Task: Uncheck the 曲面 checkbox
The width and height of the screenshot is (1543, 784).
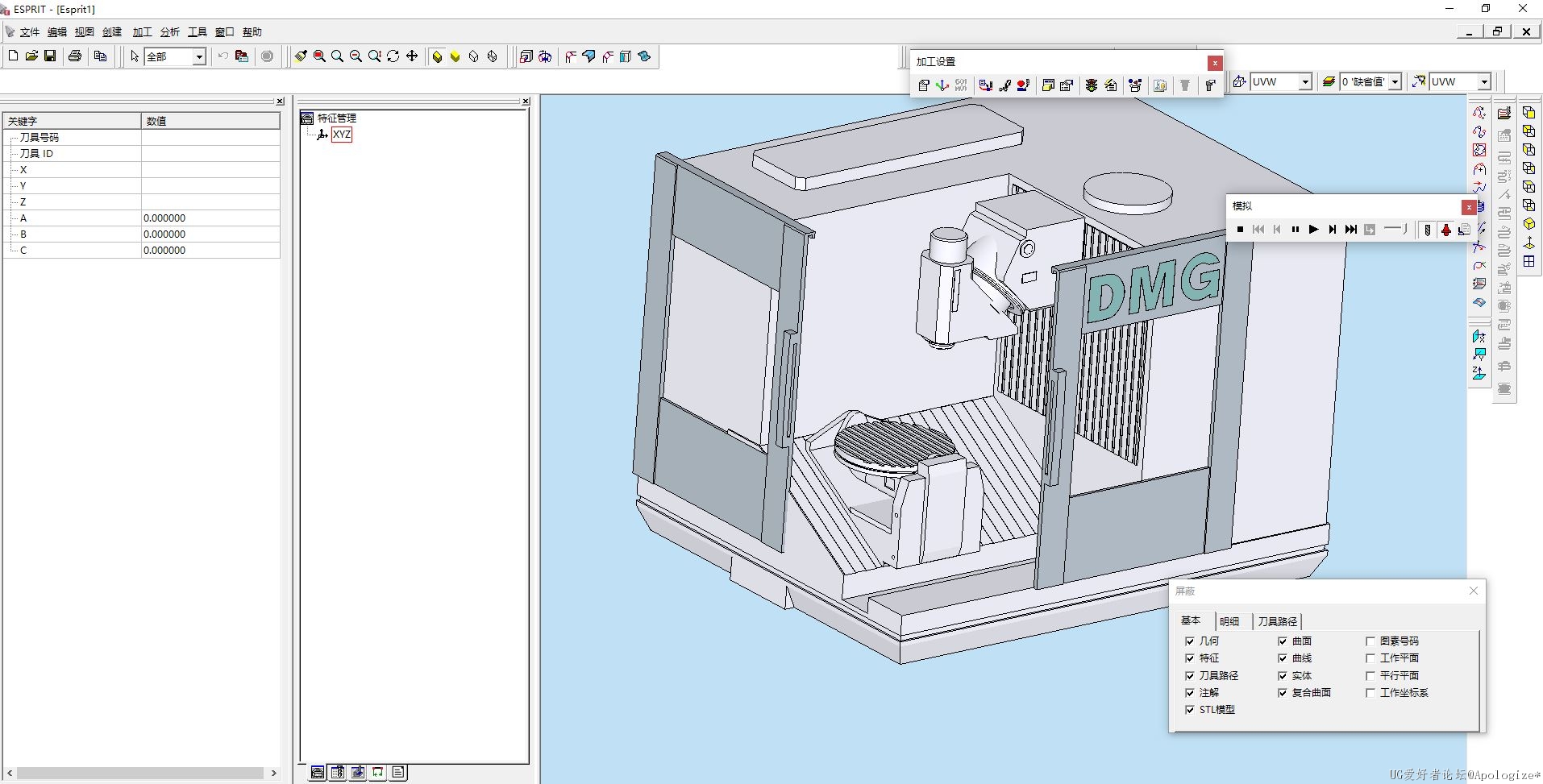Action: pyautogui.click(x=1283, y=641)
